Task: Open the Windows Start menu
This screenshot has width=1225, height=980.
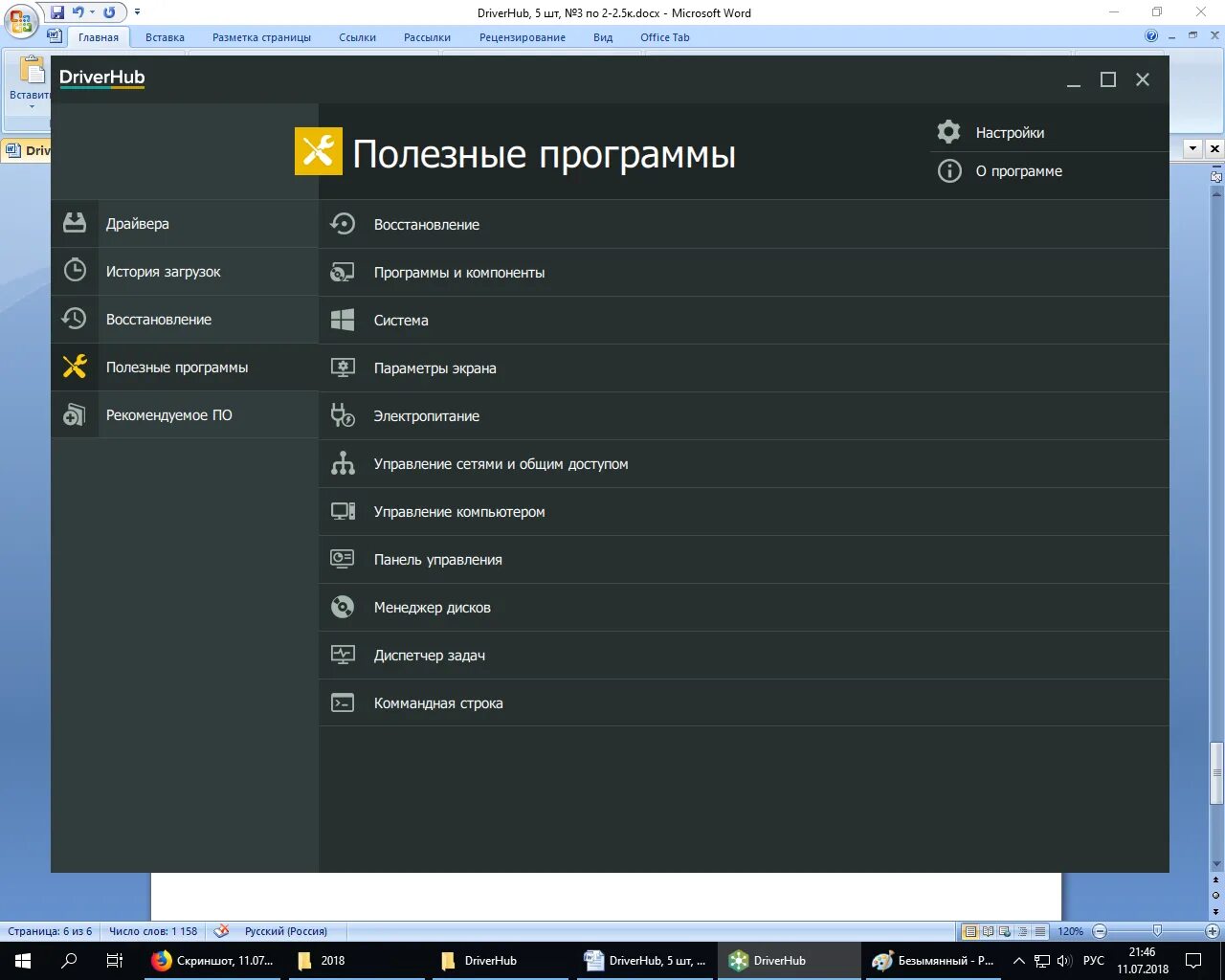Action: [23, 961]
